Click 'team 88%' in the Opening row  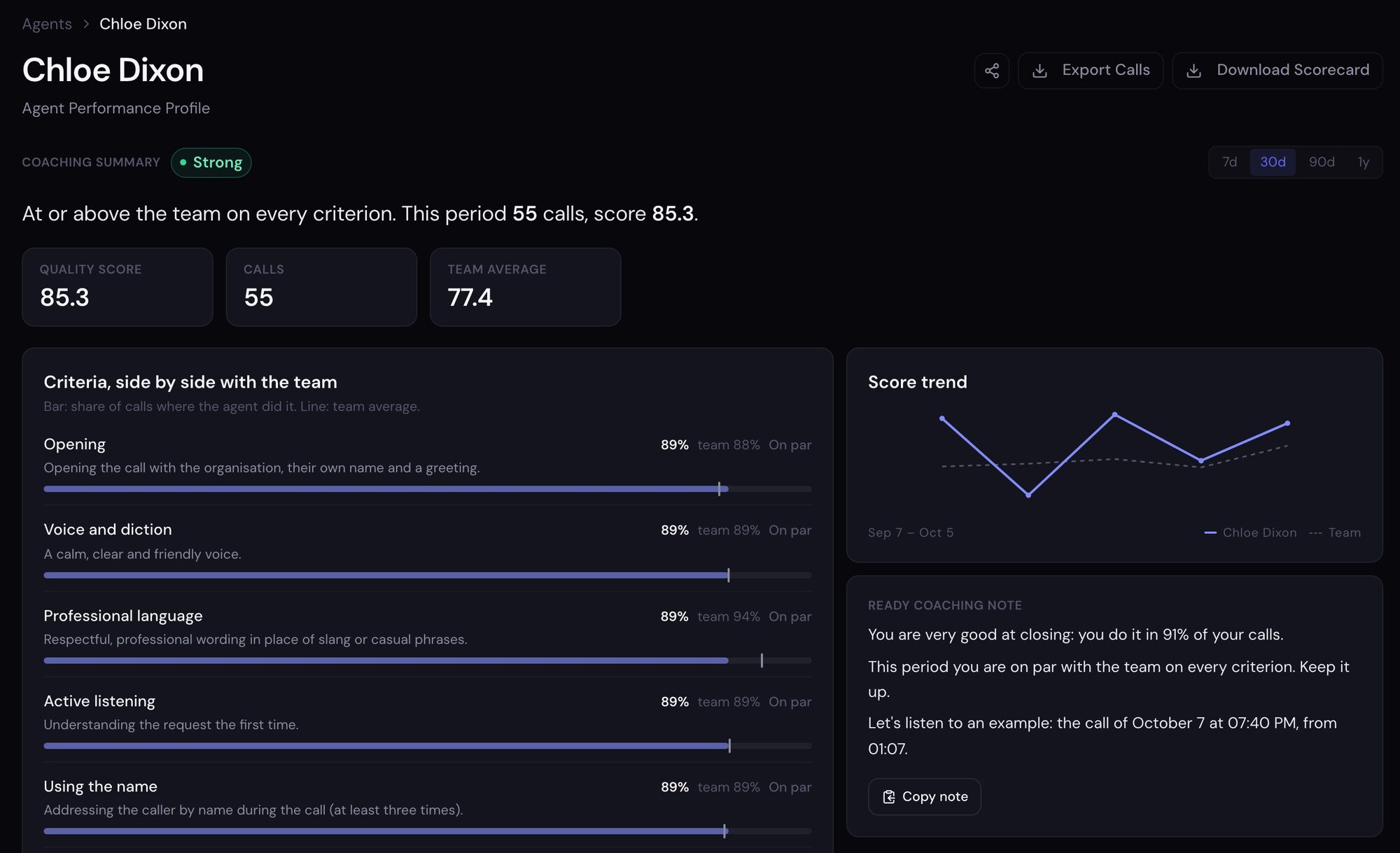point(728,445)
